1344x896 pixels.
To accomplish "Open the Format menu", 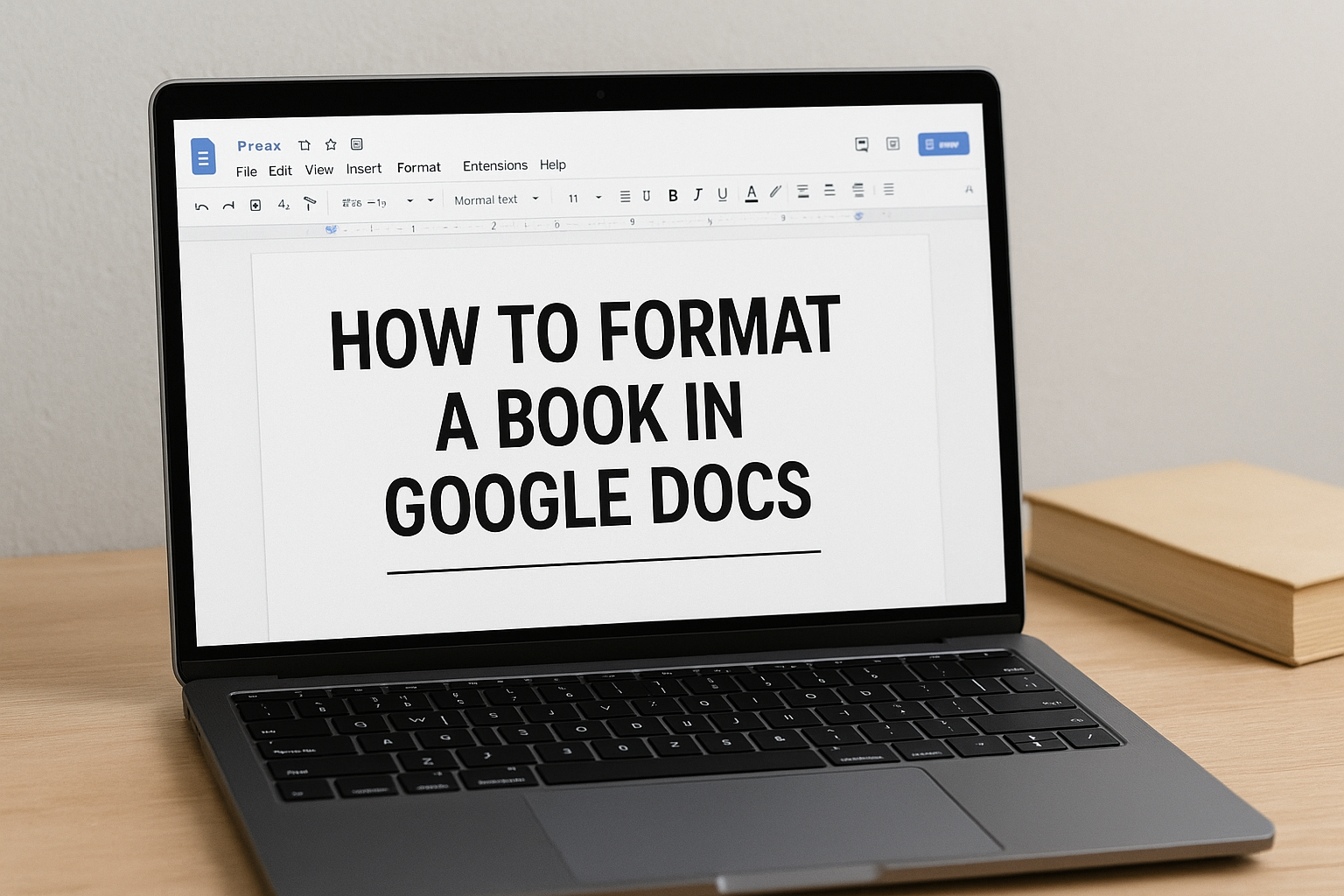I will pos(419,167).
